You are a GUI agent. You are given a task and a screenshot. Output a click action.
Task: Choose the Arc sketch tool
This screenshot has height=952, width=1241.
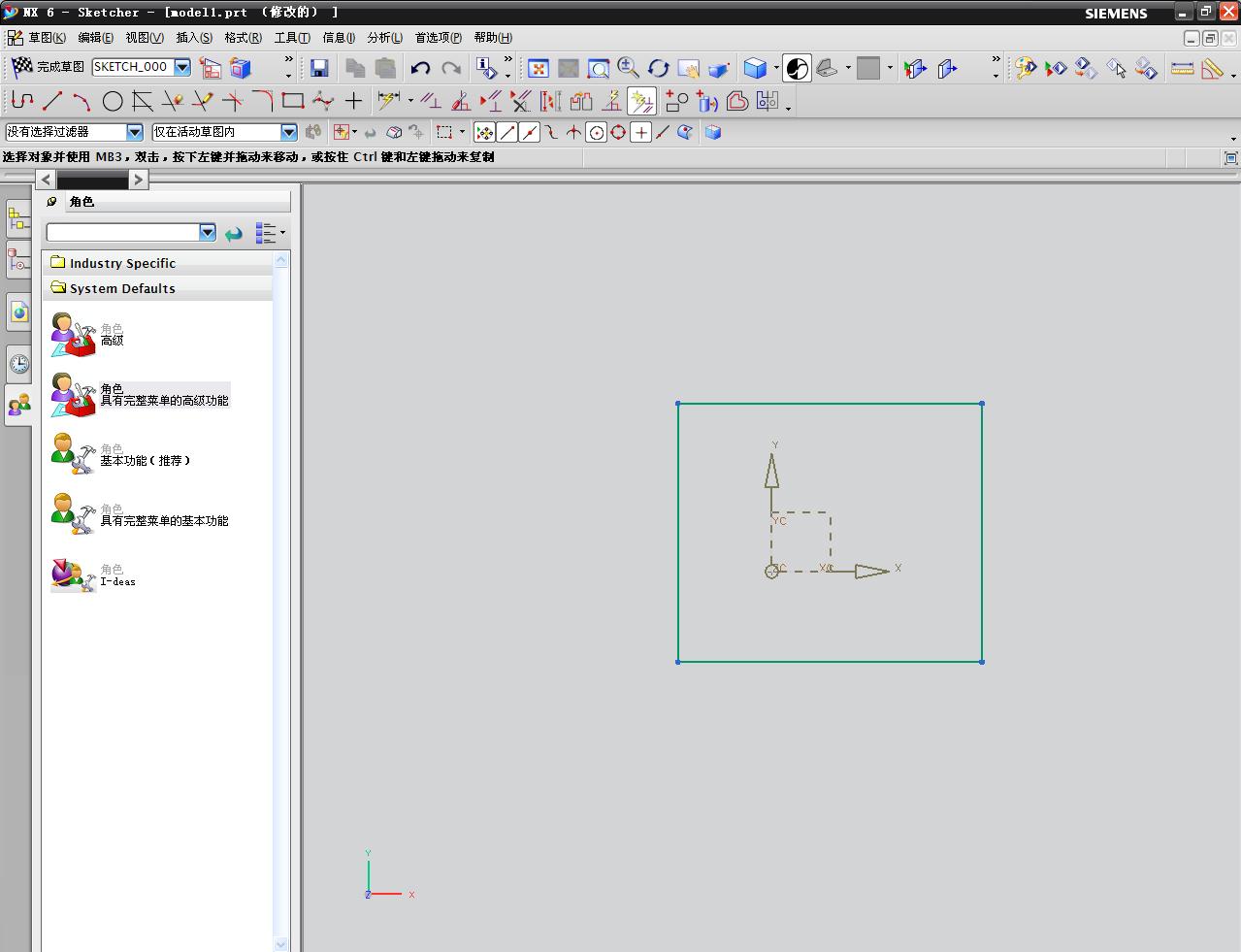click(x=82, y=101)
